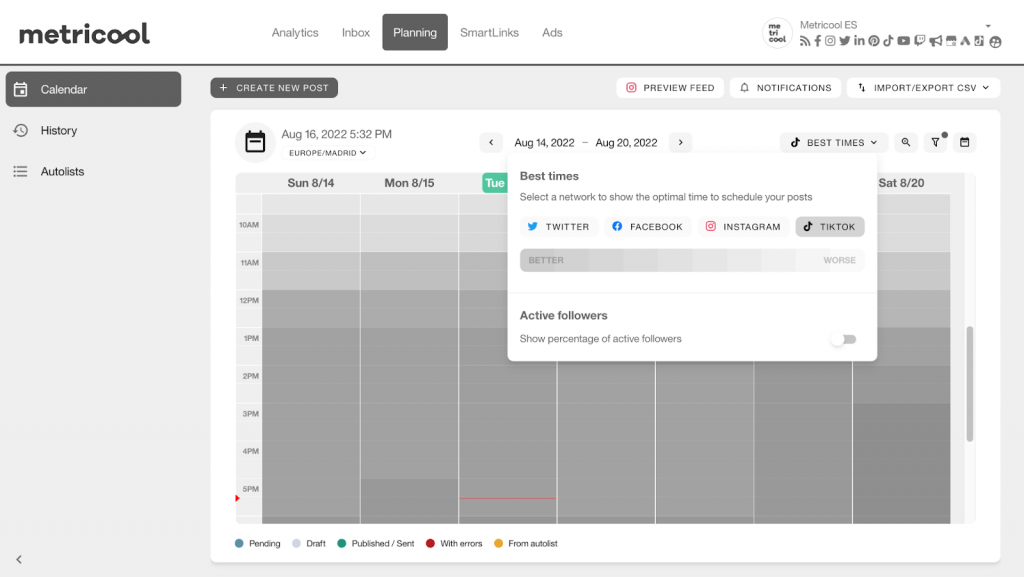
Task: Click the Aug 14, 2022 start date
Action: 544,142
